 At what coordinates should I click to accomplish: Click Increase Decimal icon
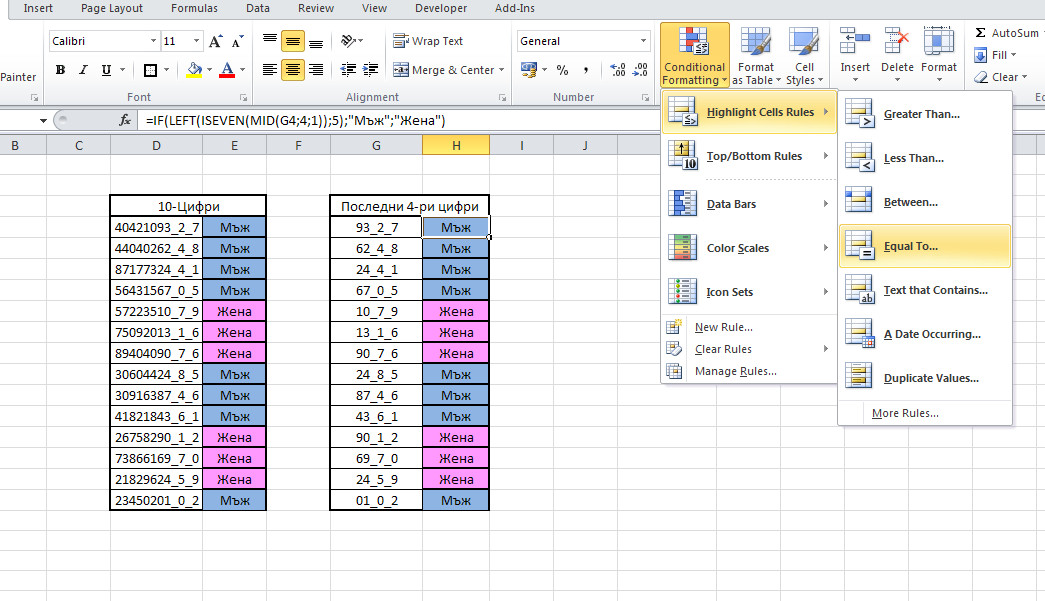coord(618,70)
